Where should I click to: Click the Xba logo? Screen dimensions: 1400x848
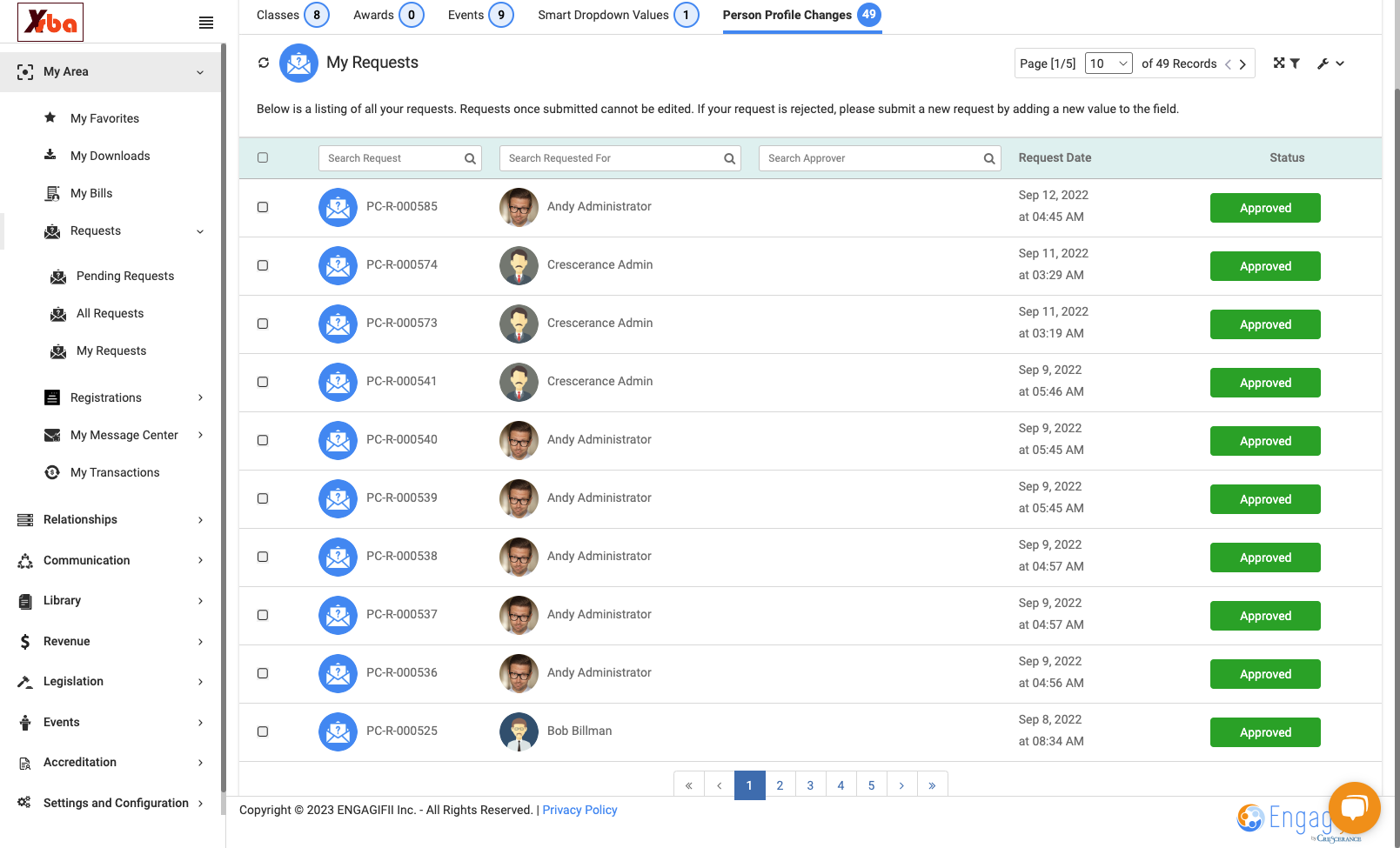(x=50, y=22)
